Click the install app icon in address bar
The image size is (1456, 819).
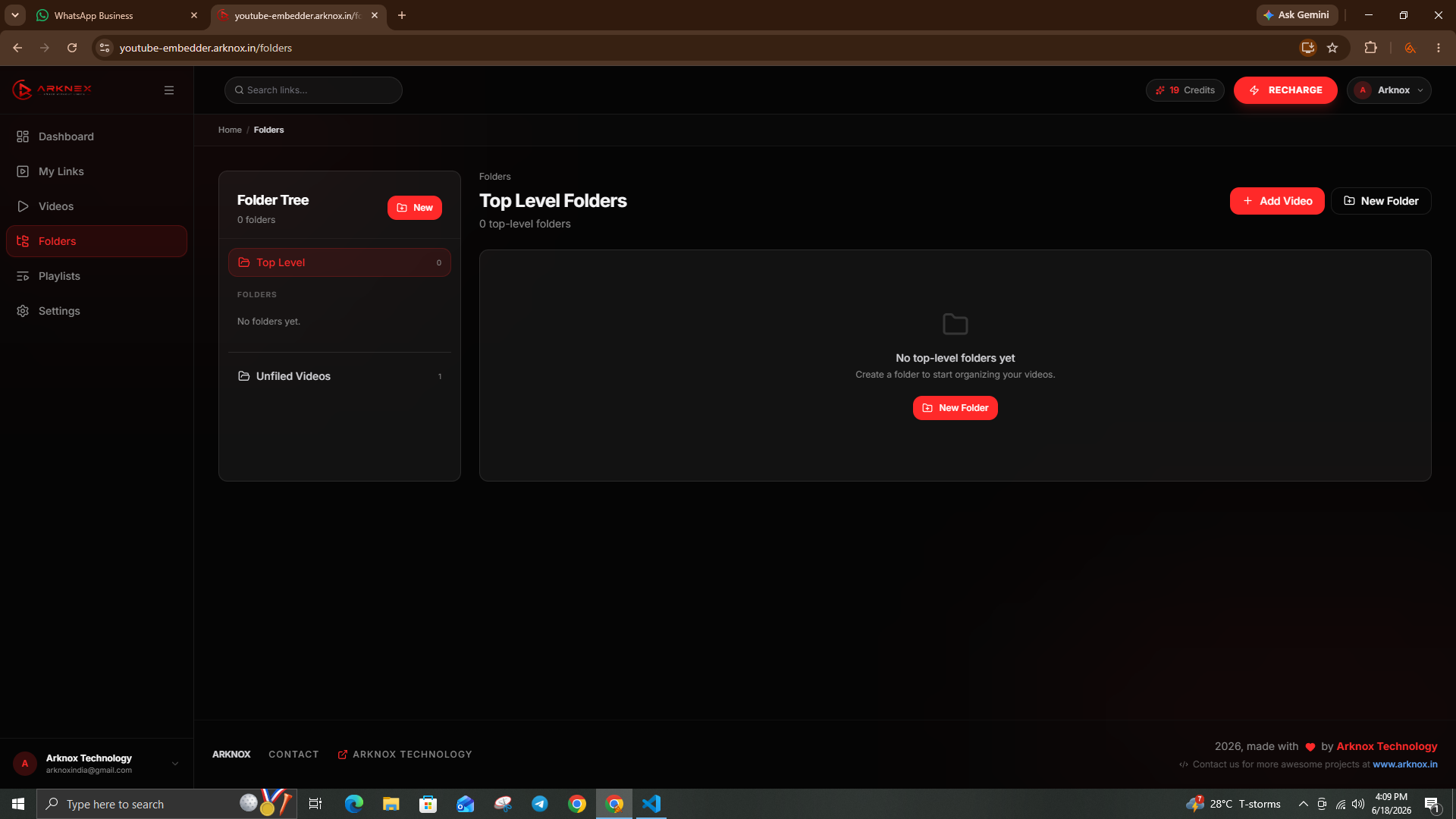(1307, 48)
